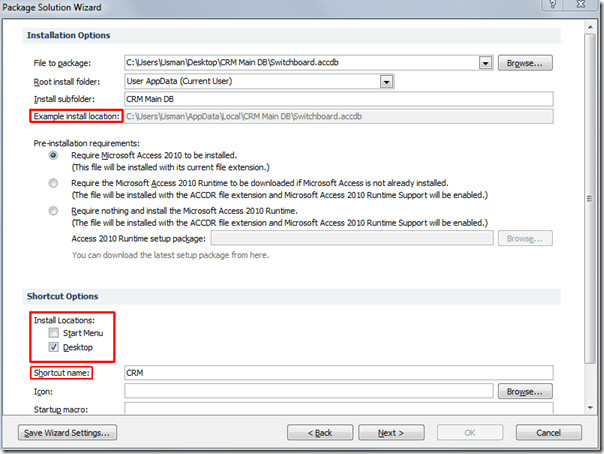Close the Package Solution Wizard window
Screen dimensions: 604x454
tap(581, 5)
